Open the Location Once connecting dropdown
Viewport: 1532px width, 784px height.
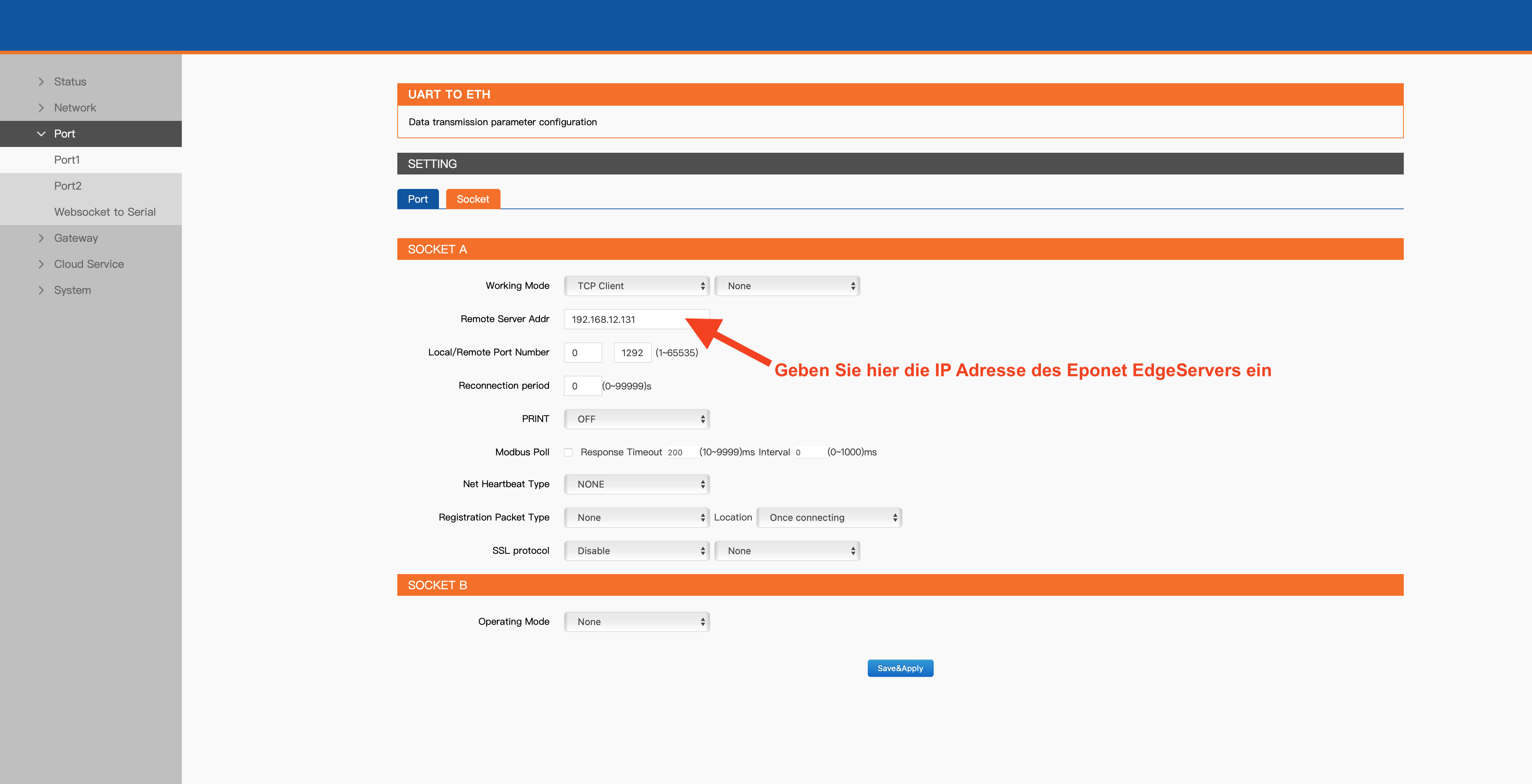829,518
